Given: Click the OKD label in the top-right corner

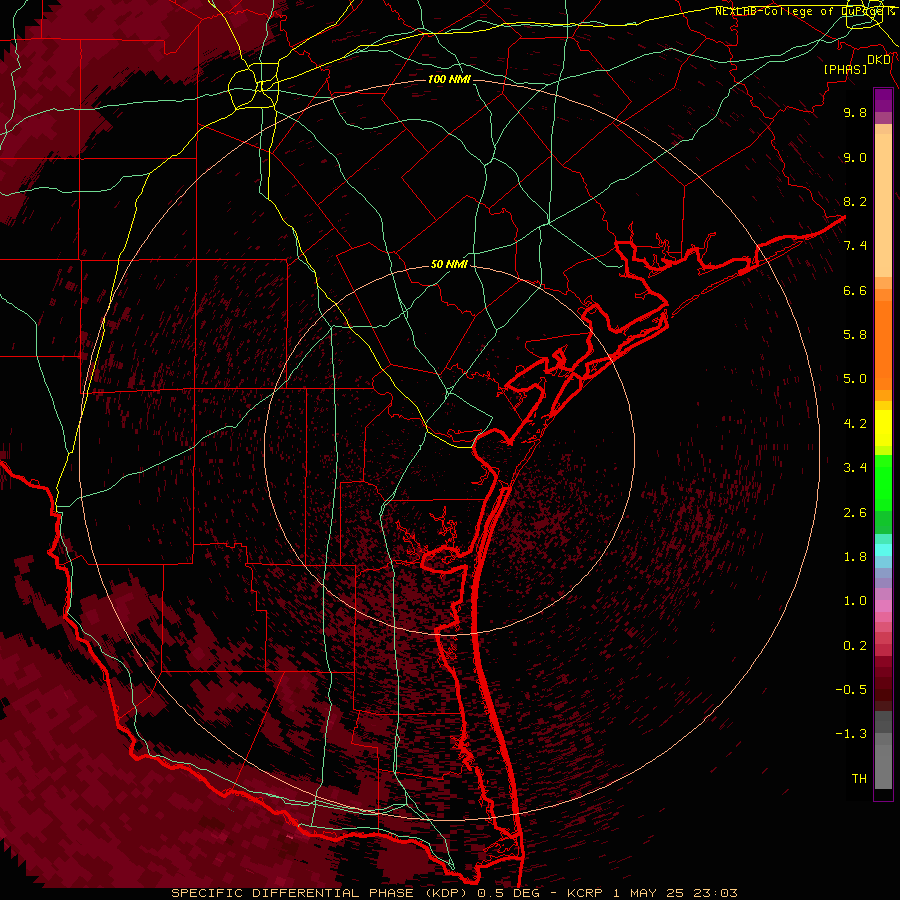Looking at the screenshot, I should [879, 60].
